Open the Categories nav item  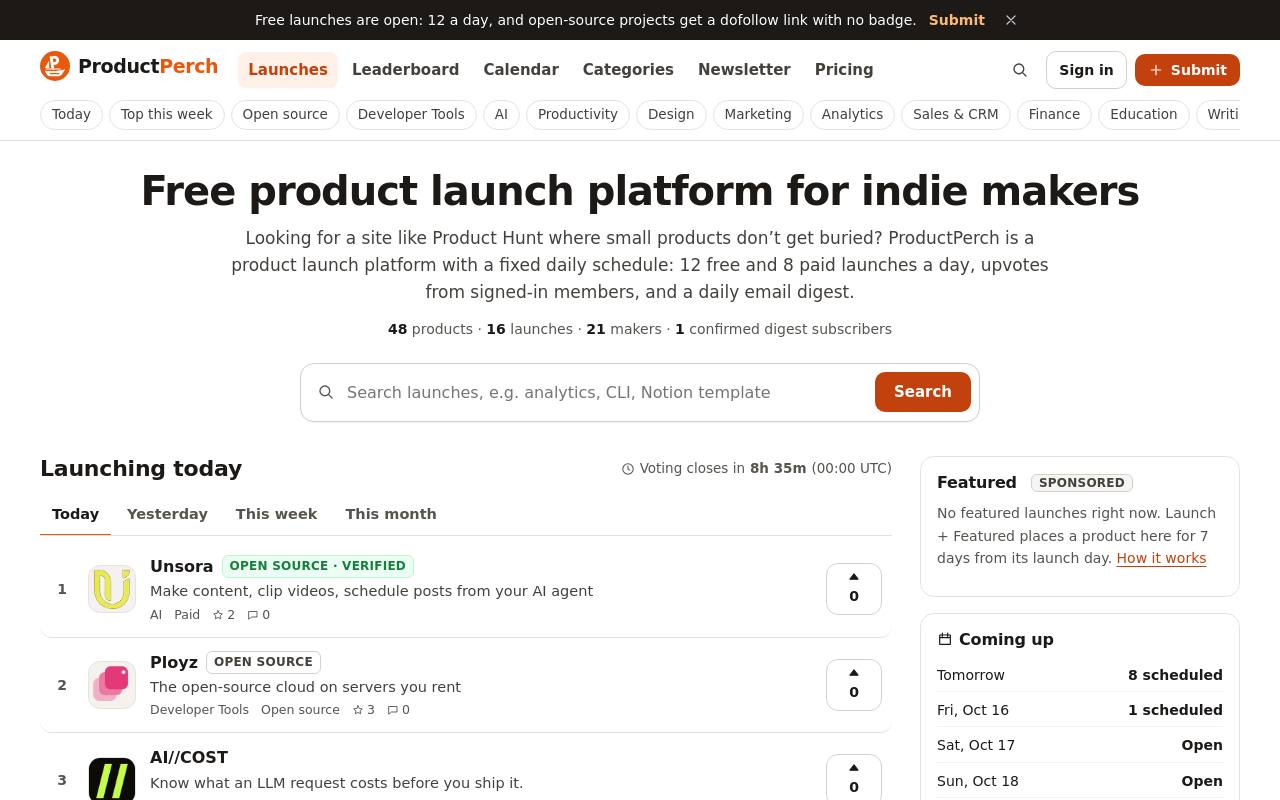coord(628,70)
